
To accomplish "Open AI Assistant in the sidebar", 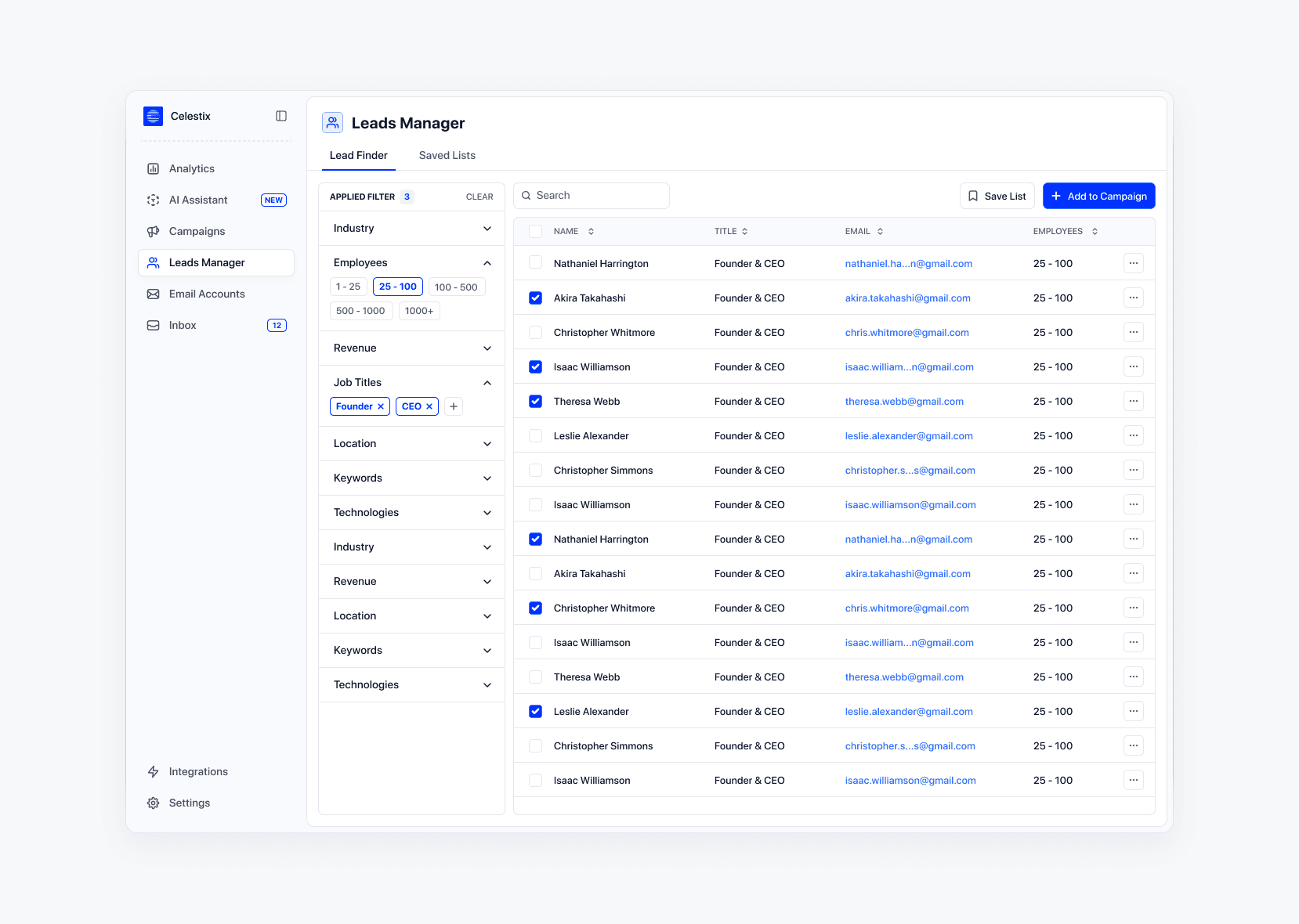I will tap(216, 200).
